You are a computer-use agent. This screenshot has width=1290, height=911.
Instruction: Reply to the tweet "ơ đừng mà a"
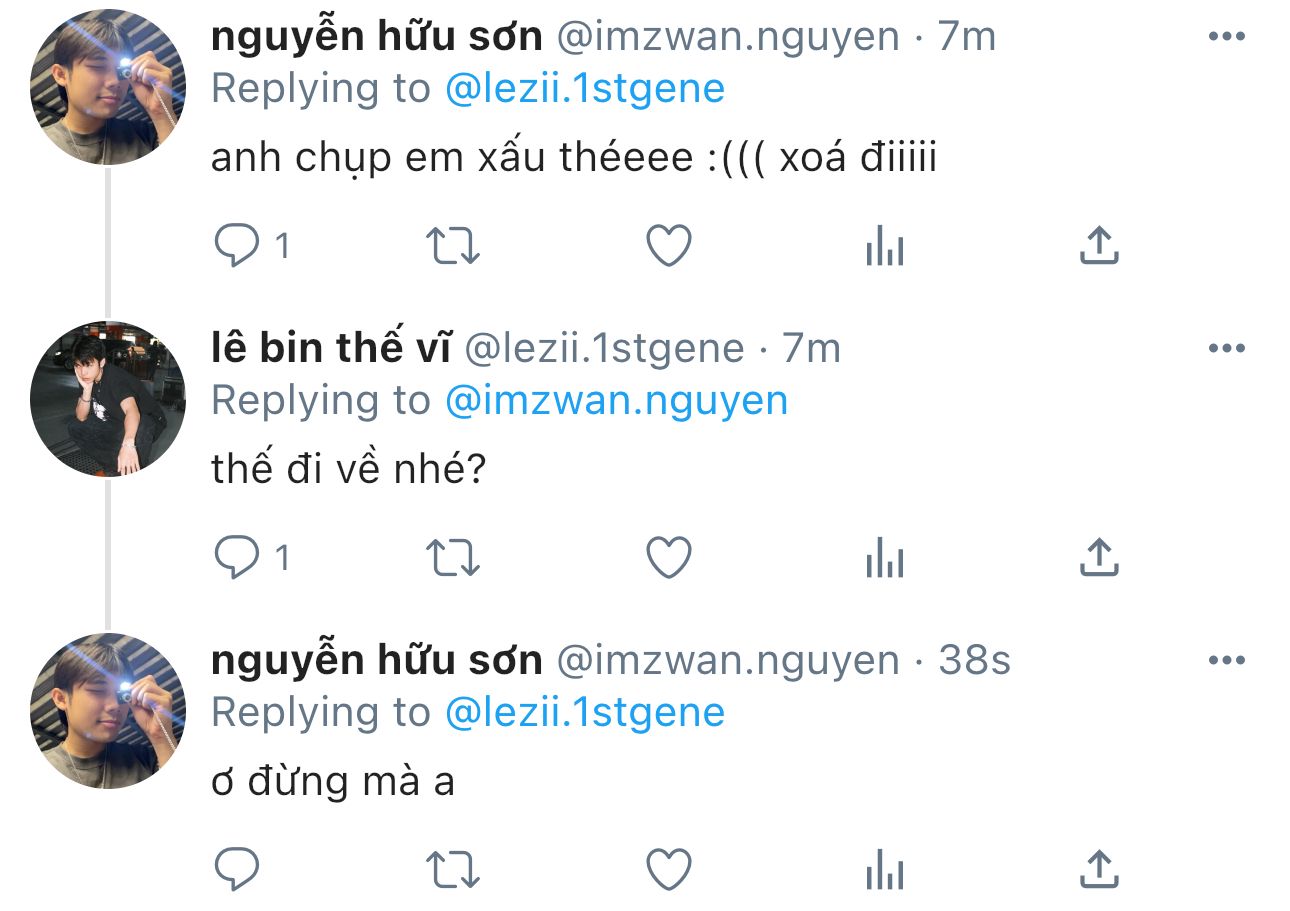(237, 869)
